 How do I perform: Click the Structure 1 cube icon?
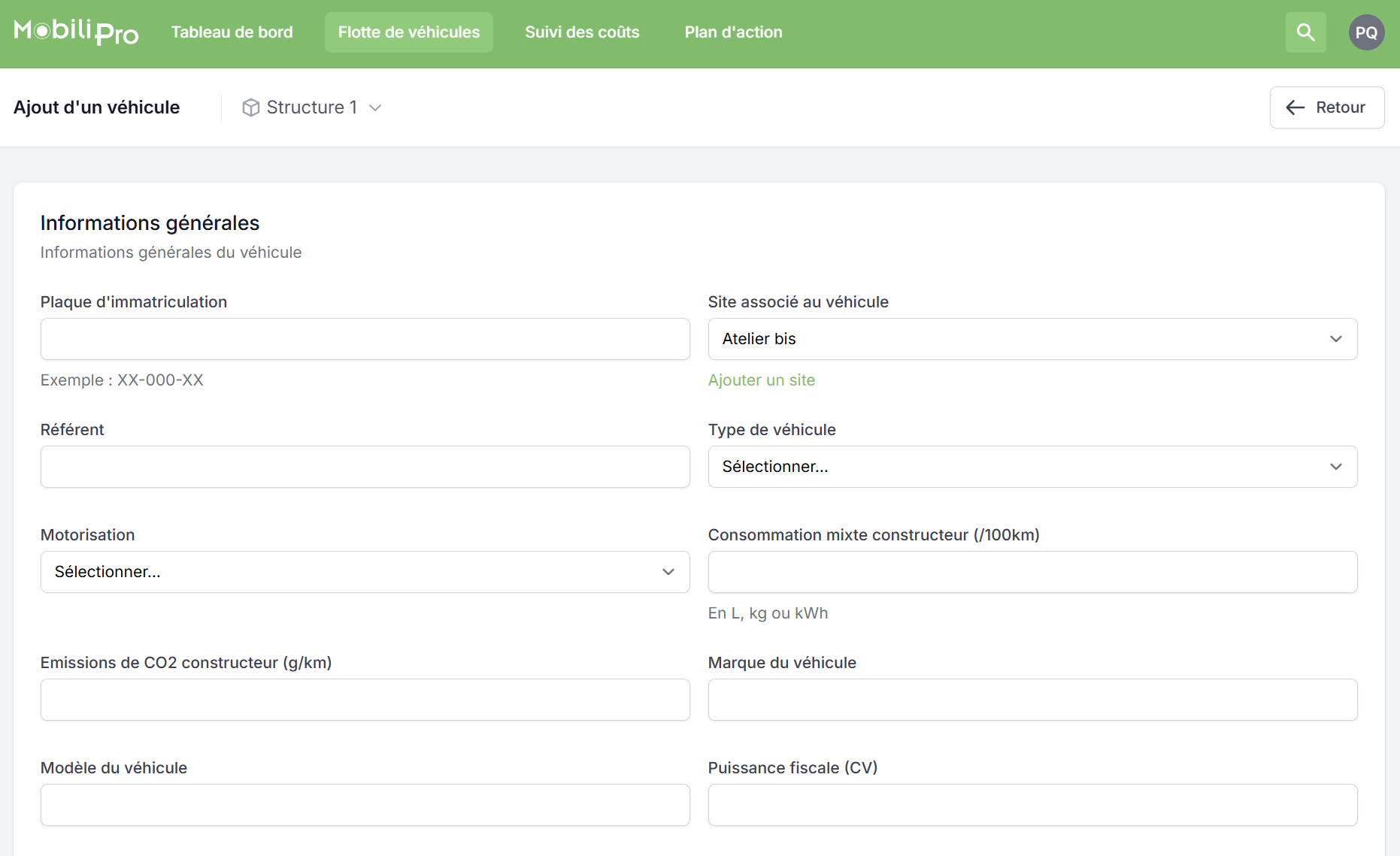pyautogui.click(x=251, y=107)
